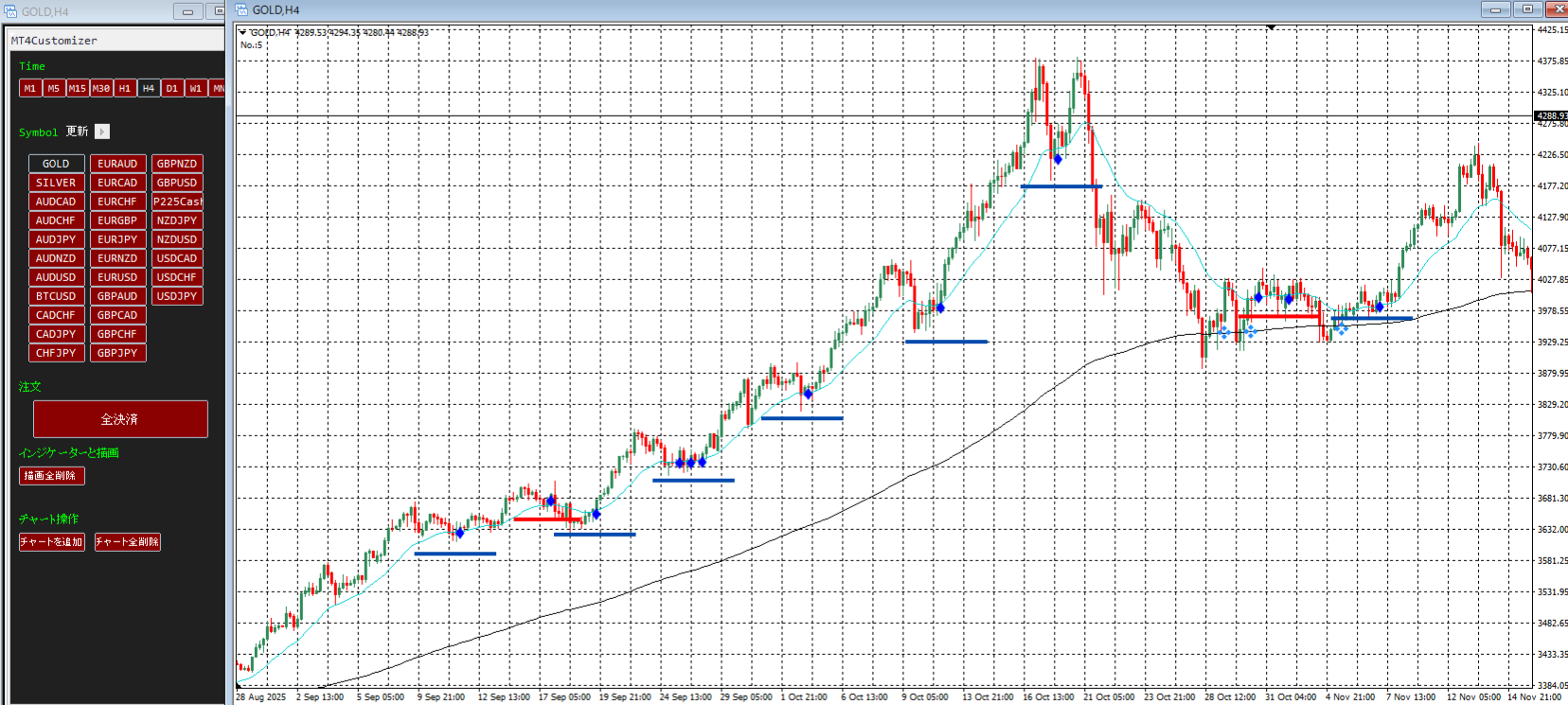Click the blue diamond marker near 16 Oct
This screenshot has width=1568, height=705.
coord(1058,159)
